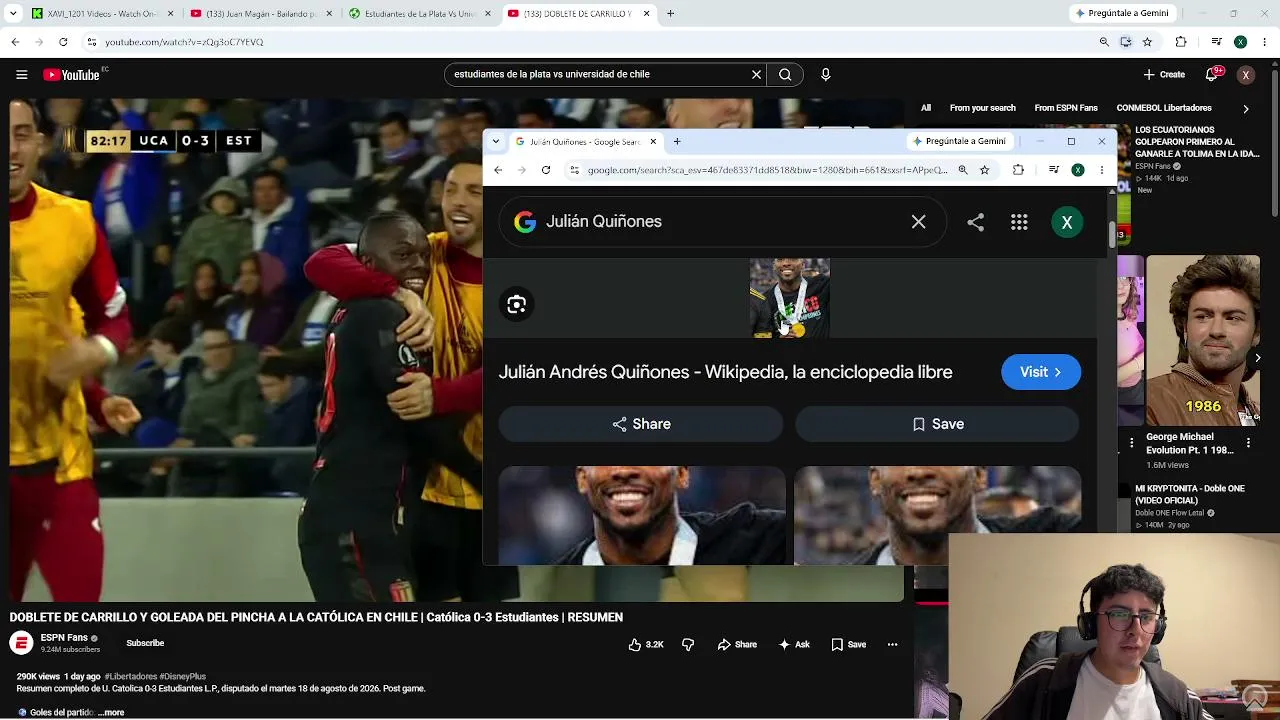The height and width of the screenshot is (720, 1280).
Task: Bookmark the Google search page with star
Action: coord(984,170)
